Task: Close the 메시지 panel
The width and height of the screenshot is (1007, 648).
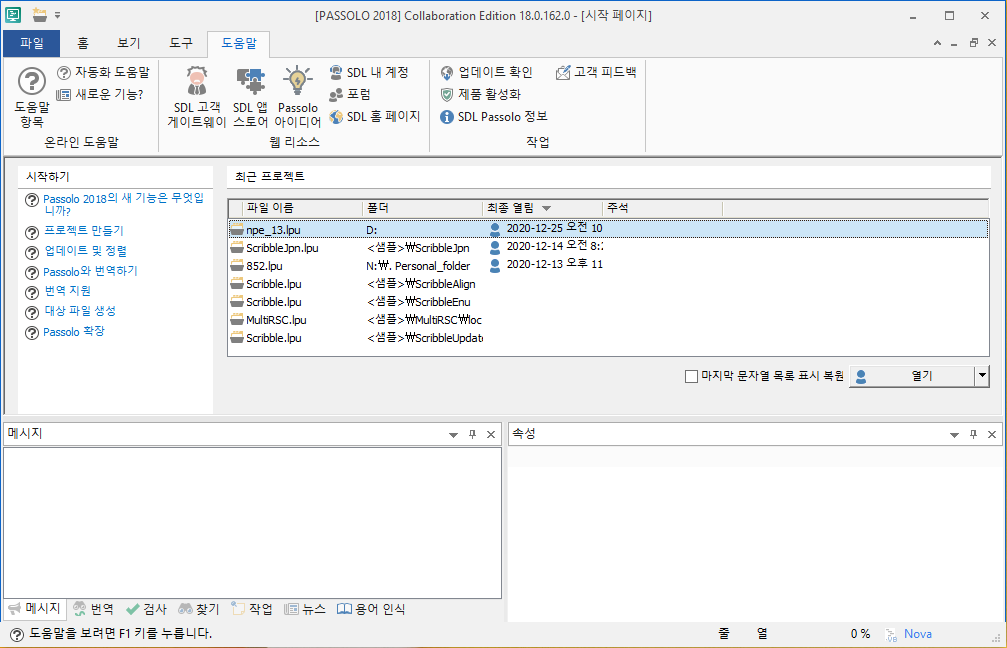Action: click(491, 434)
